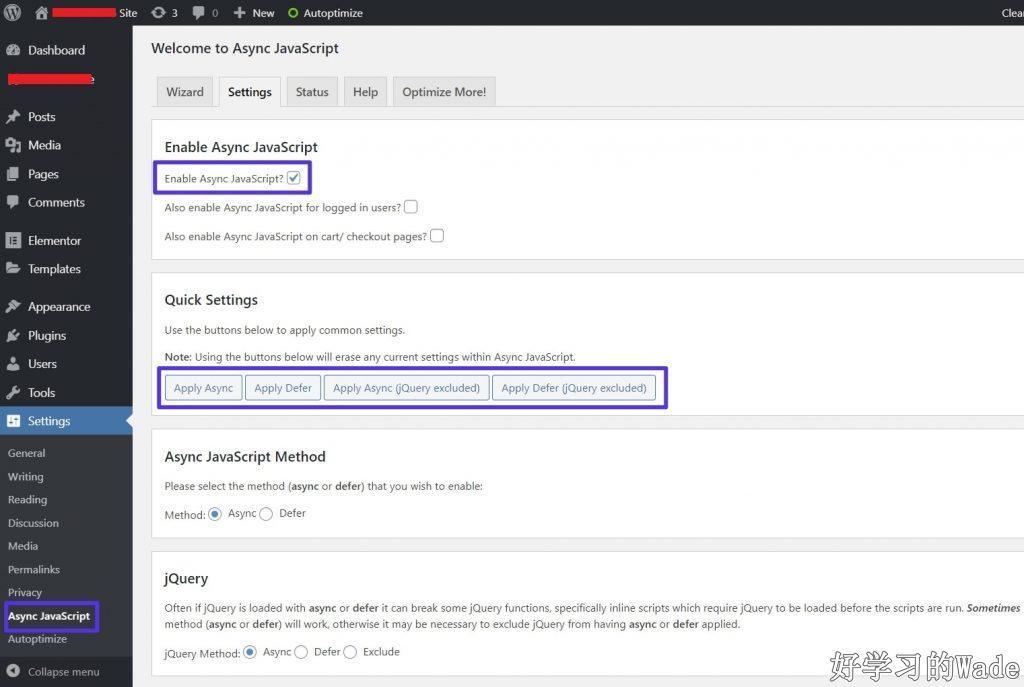Click the Apply Defer button
The height and width of the screenshot is (687, 1024).
(x=283, y=388)
